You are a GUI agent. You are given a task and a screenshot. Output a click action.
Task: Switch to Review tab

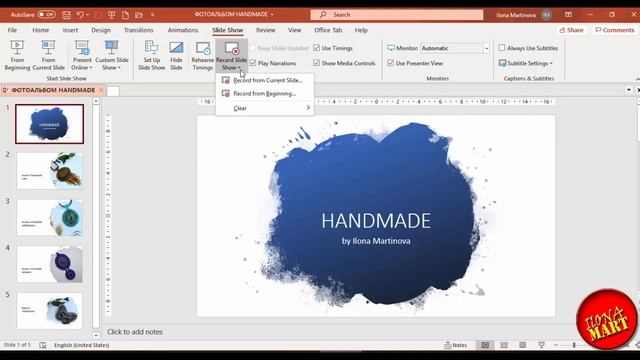265,30
